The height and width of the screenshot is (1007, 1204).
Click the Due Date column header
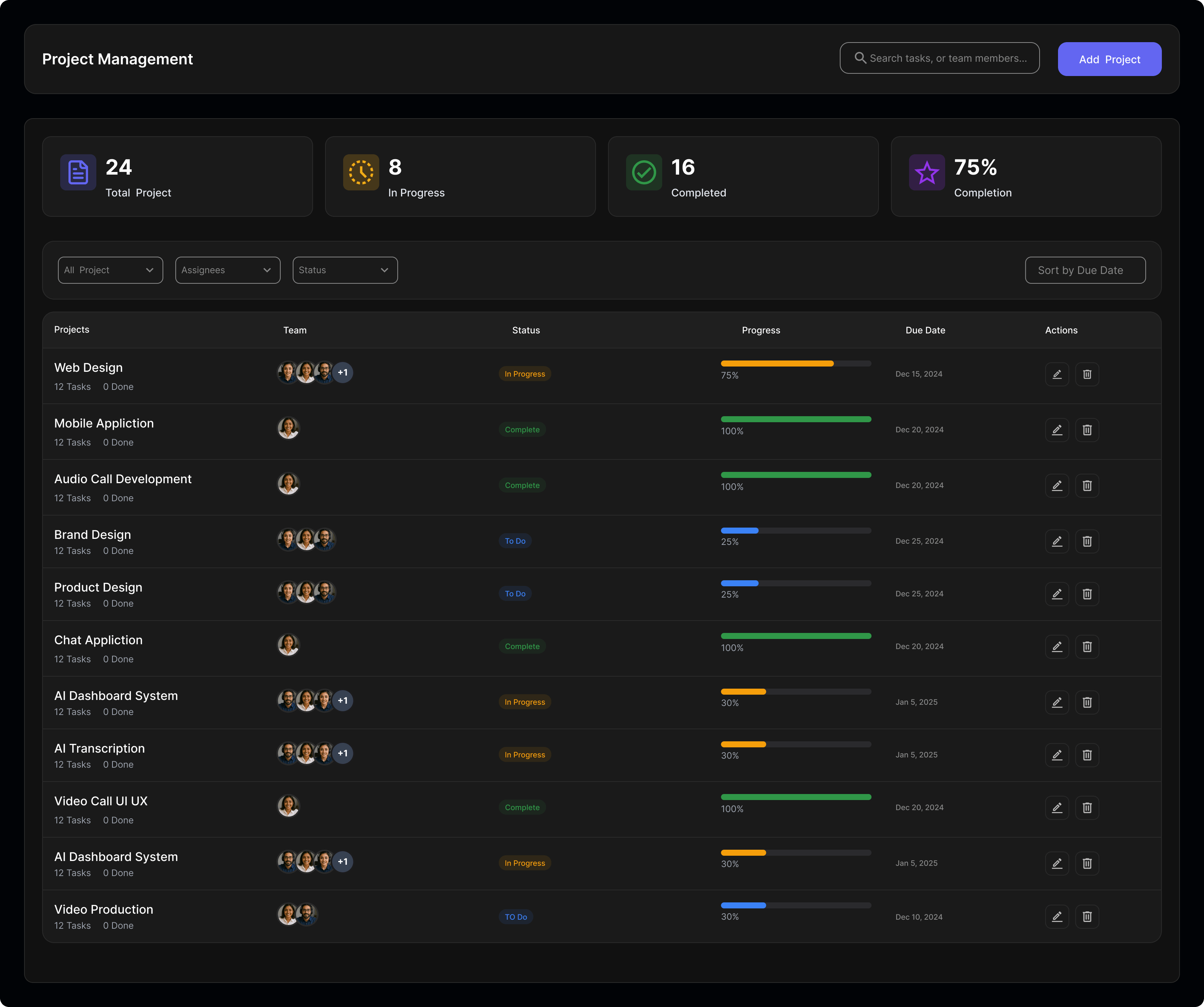(925, 330)
